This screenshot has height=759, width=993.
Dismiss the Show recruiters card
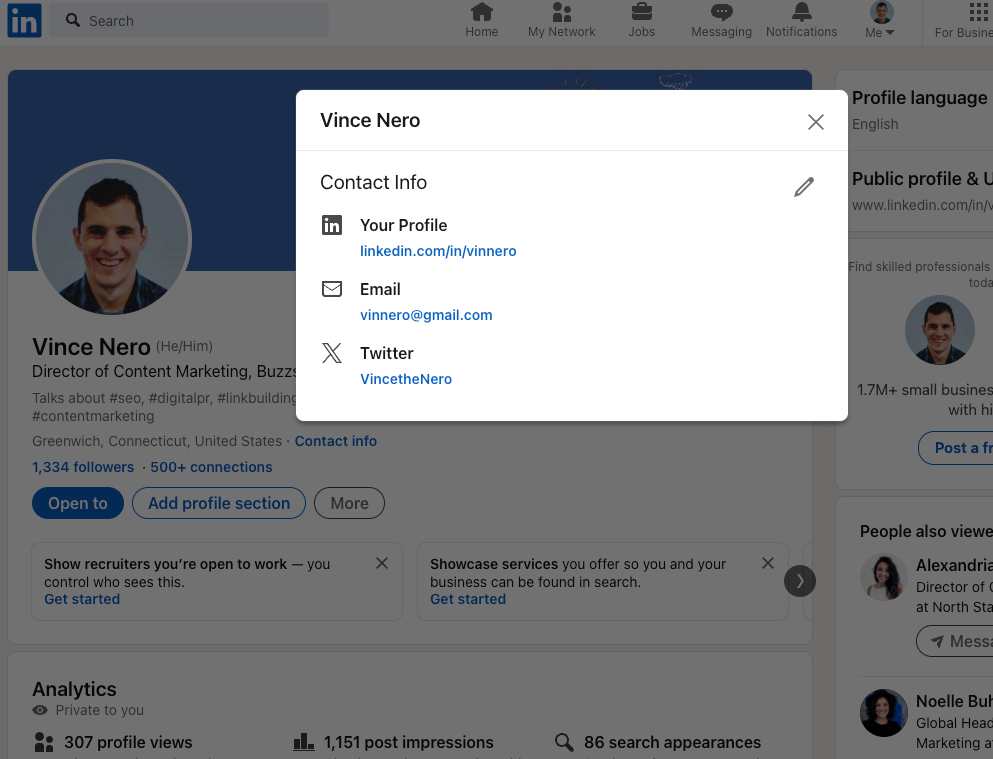pyautogui.click(x=381, y=563)
